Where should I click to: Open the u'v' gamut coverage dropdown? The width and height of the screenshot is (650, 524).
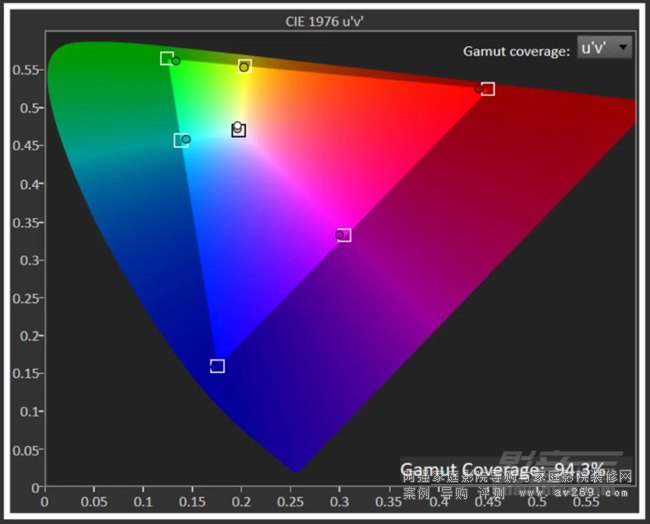tap(605, 47)
